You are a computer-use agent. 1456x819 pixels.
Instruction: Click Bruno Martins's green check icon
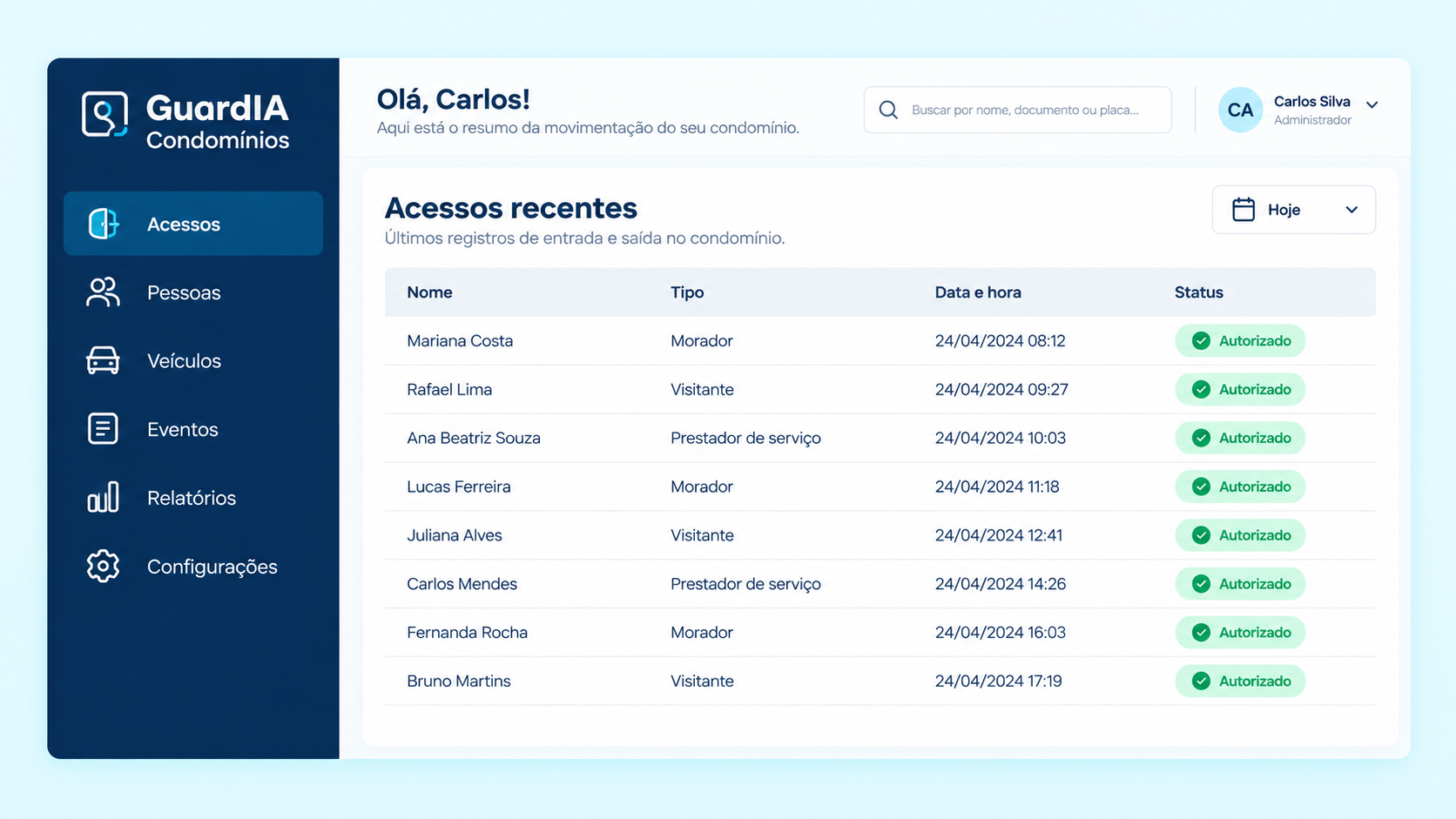[1201, 681]
